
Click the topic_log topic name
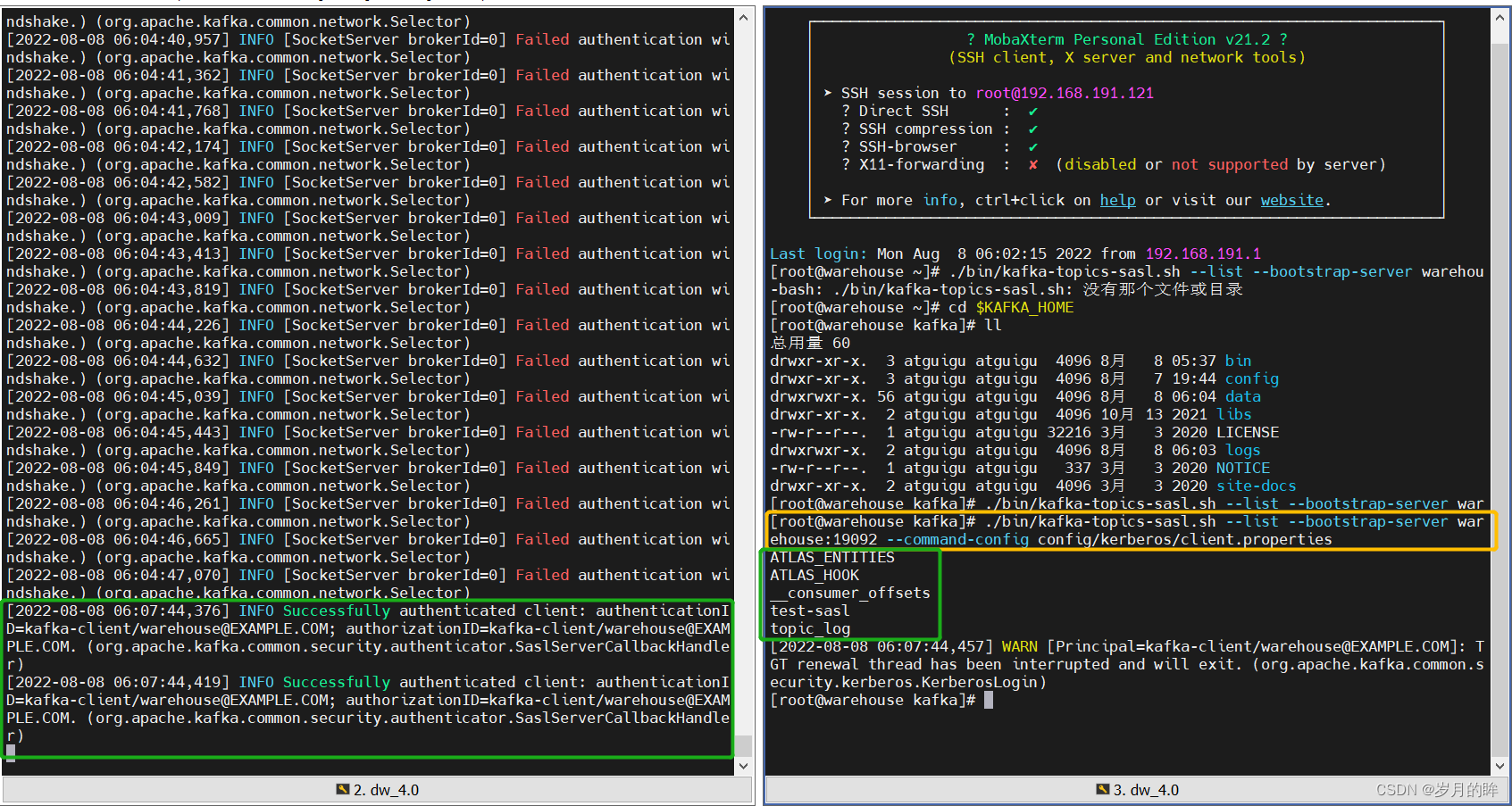[x=810, y=628]
